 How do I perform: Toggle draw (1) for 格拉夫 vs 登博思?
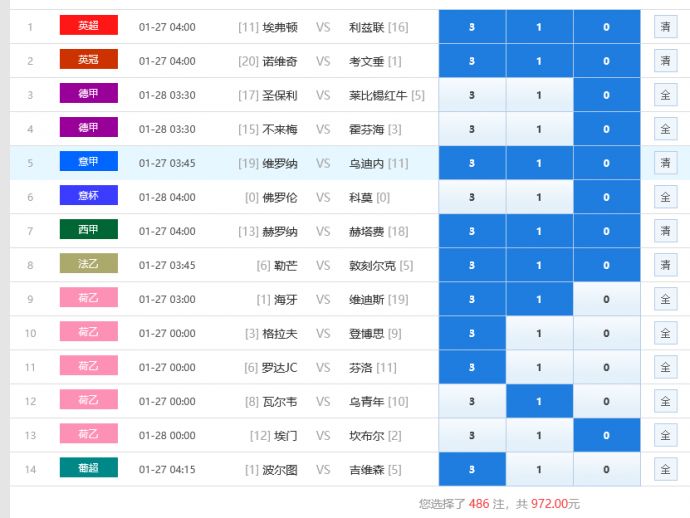(x=539, y=333)
